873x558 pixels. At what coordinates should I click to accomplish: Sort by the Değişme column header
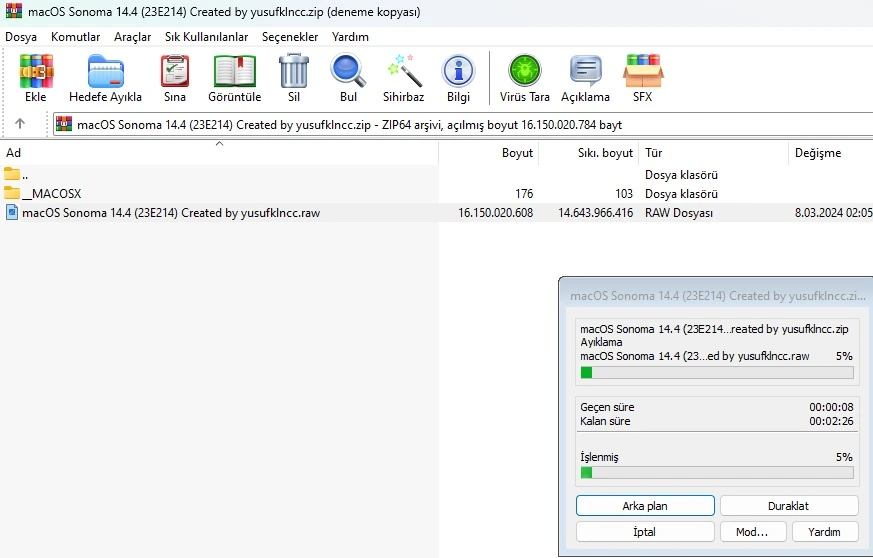click(831, 153)
